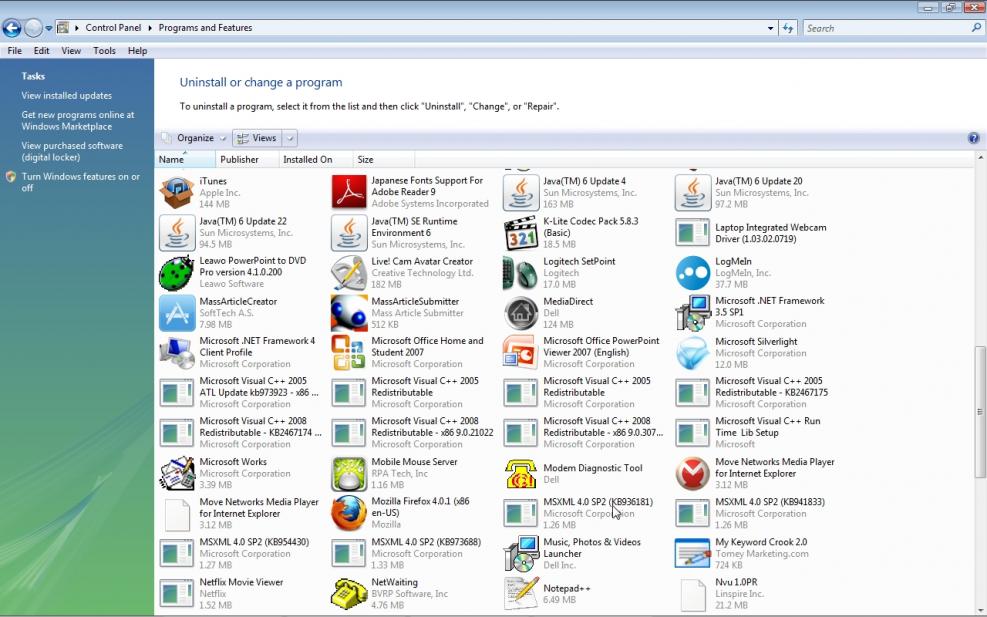Open the Help menu
Viewport: 987px width, 617px height.
[x=137, y=51]
